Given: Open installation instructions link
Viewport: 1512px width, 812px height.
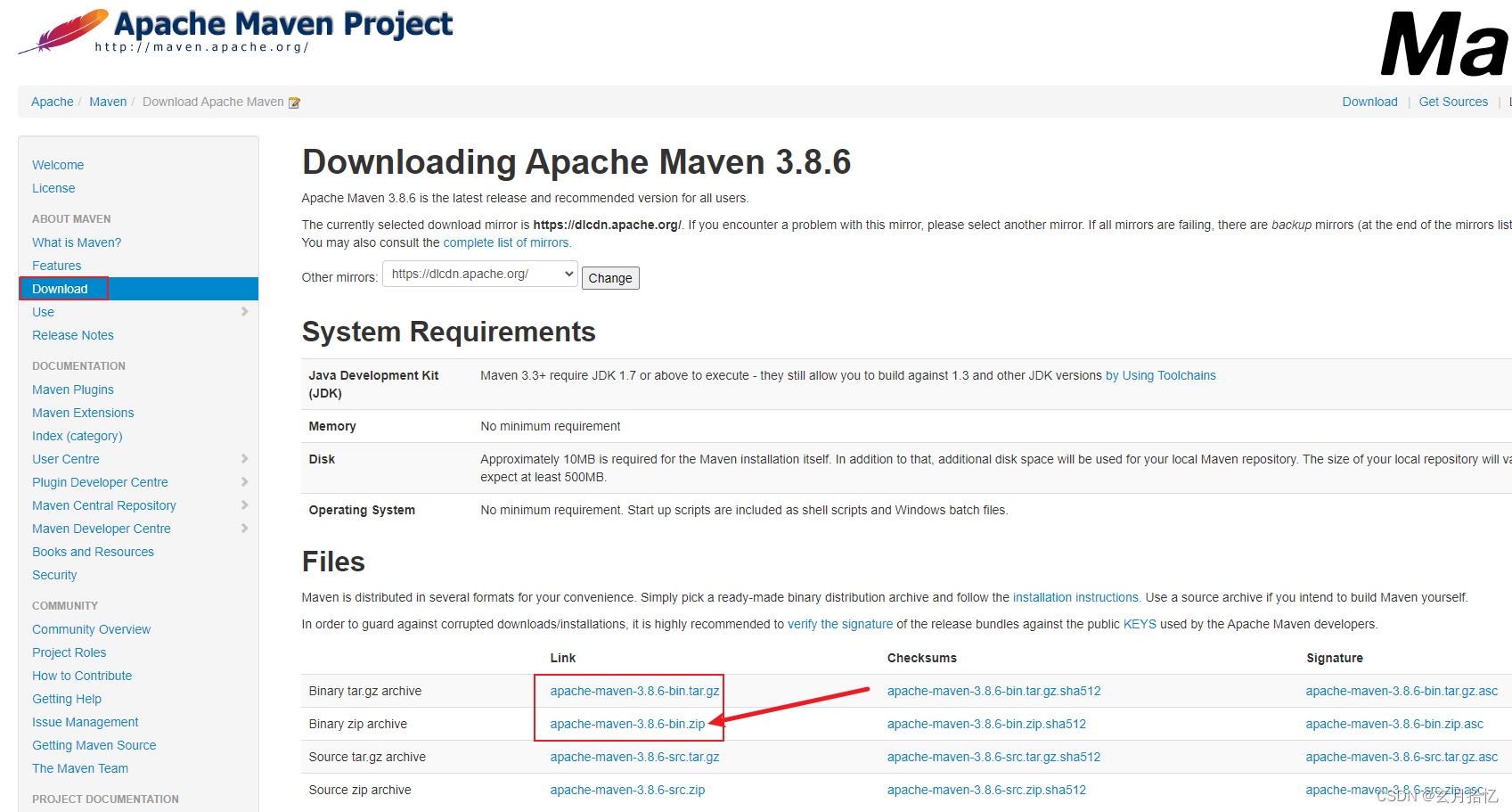Looking at the screenshot, I should pos(1075,597).
